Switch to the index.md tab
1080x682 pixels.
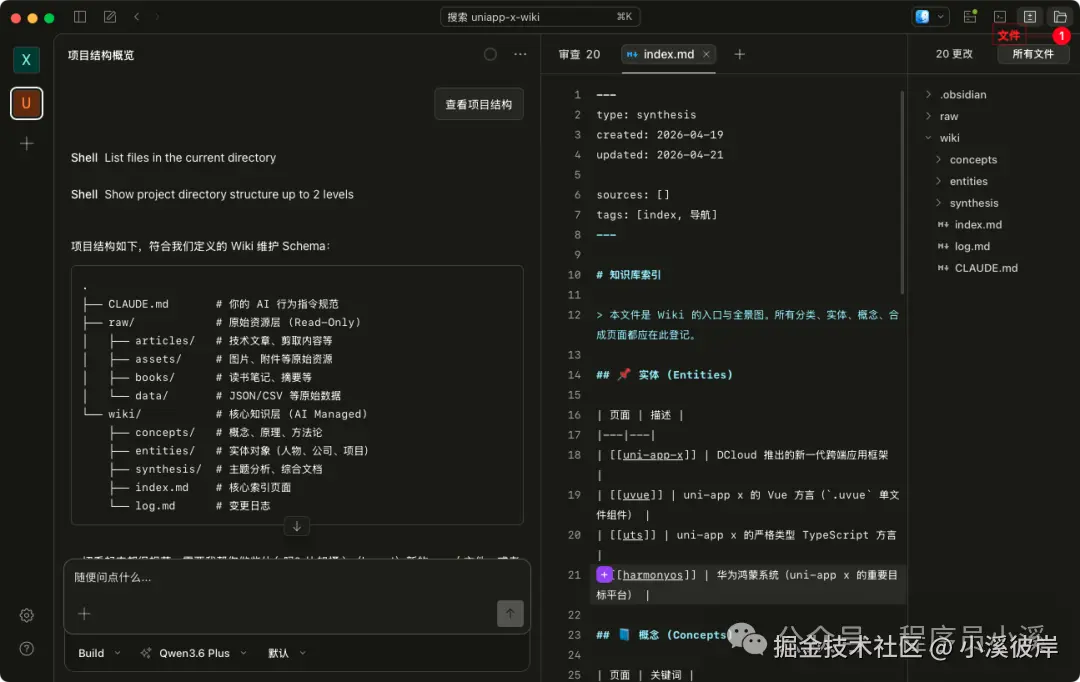click(x=668, y=54)
